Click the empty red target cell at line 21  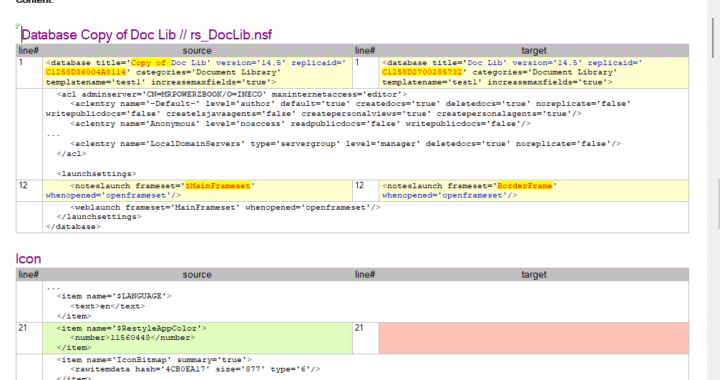point(534,338)
